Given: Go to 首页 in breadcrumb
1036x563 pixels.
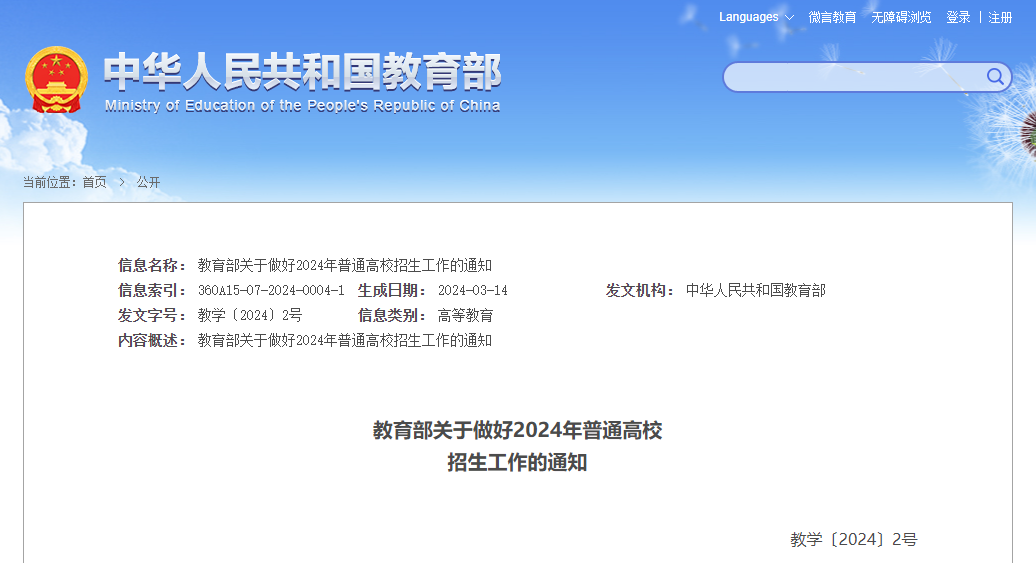Looking at the screenshot, I should tap(94, 182).
